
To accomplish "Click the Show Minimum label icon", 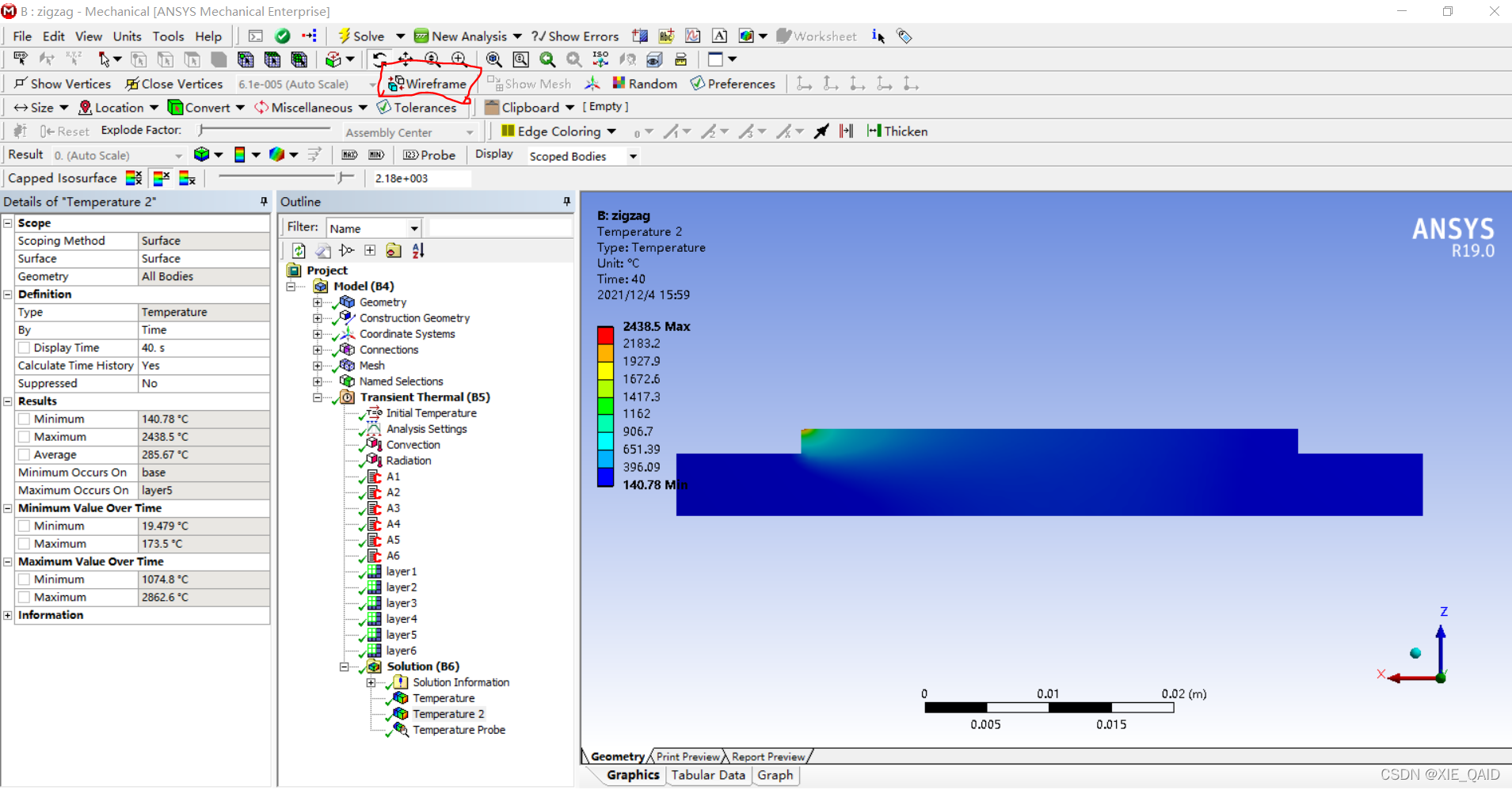I will coord(376,155).
